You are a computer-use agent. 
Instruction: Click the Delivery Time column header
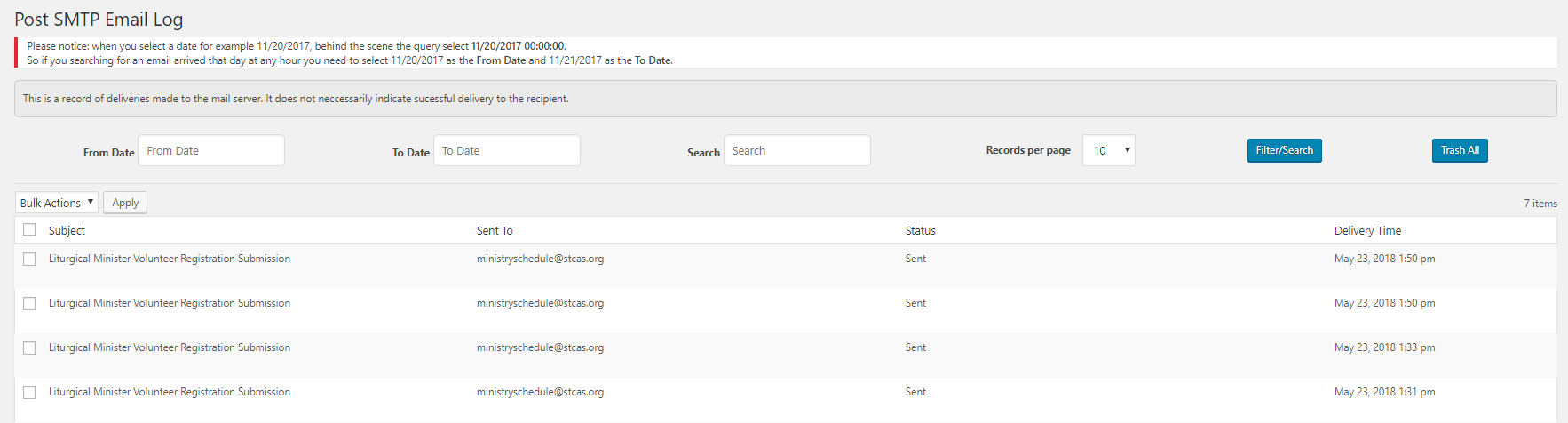1367,230
